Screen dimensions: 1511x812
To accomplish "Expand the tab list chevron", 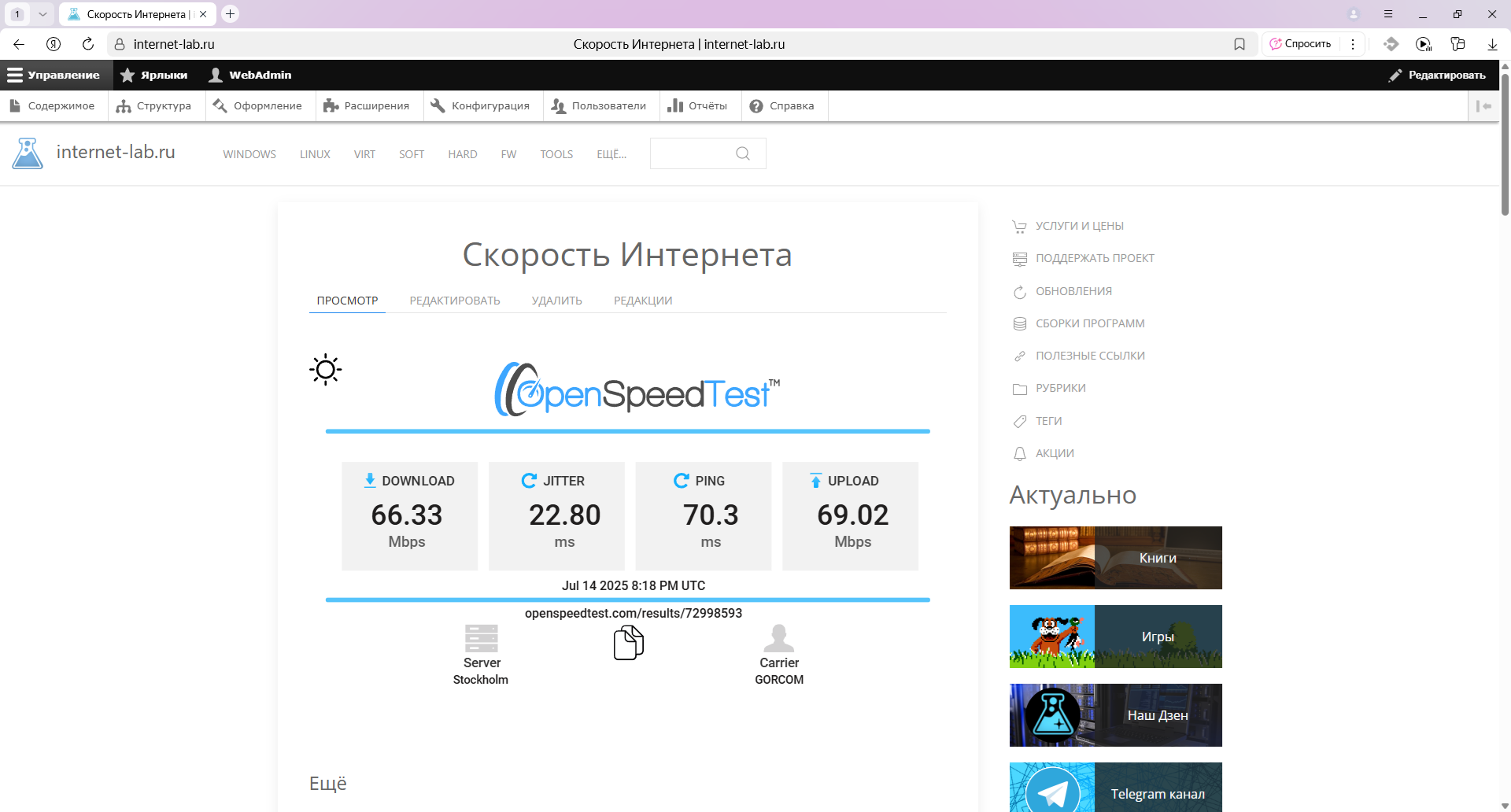I will pyautogui.click(x=42, y=13).
